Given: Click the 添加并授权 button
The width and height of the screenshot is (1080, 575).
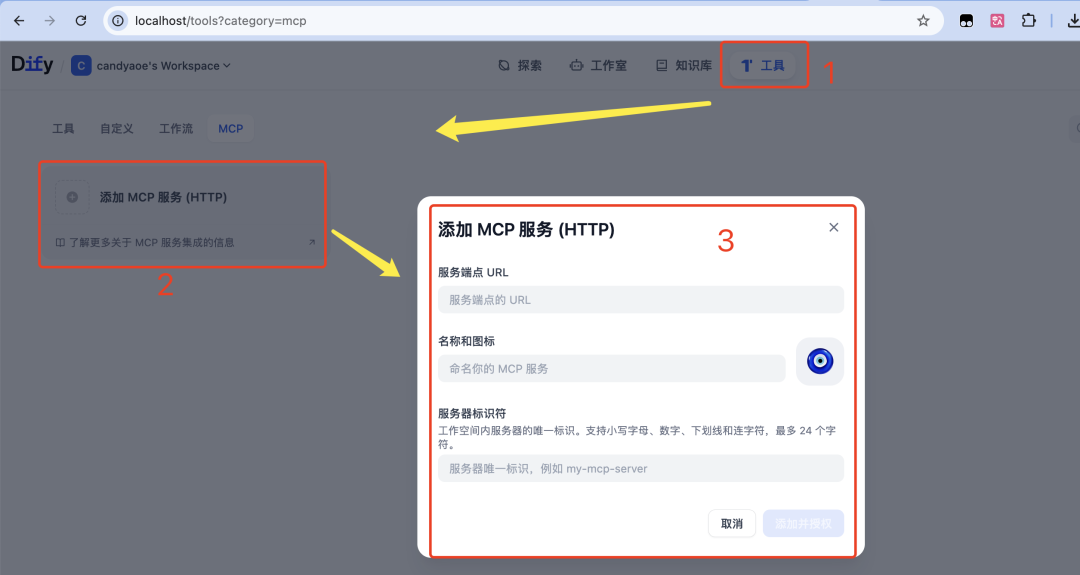Looking at the screenshot, I should 803,523.
